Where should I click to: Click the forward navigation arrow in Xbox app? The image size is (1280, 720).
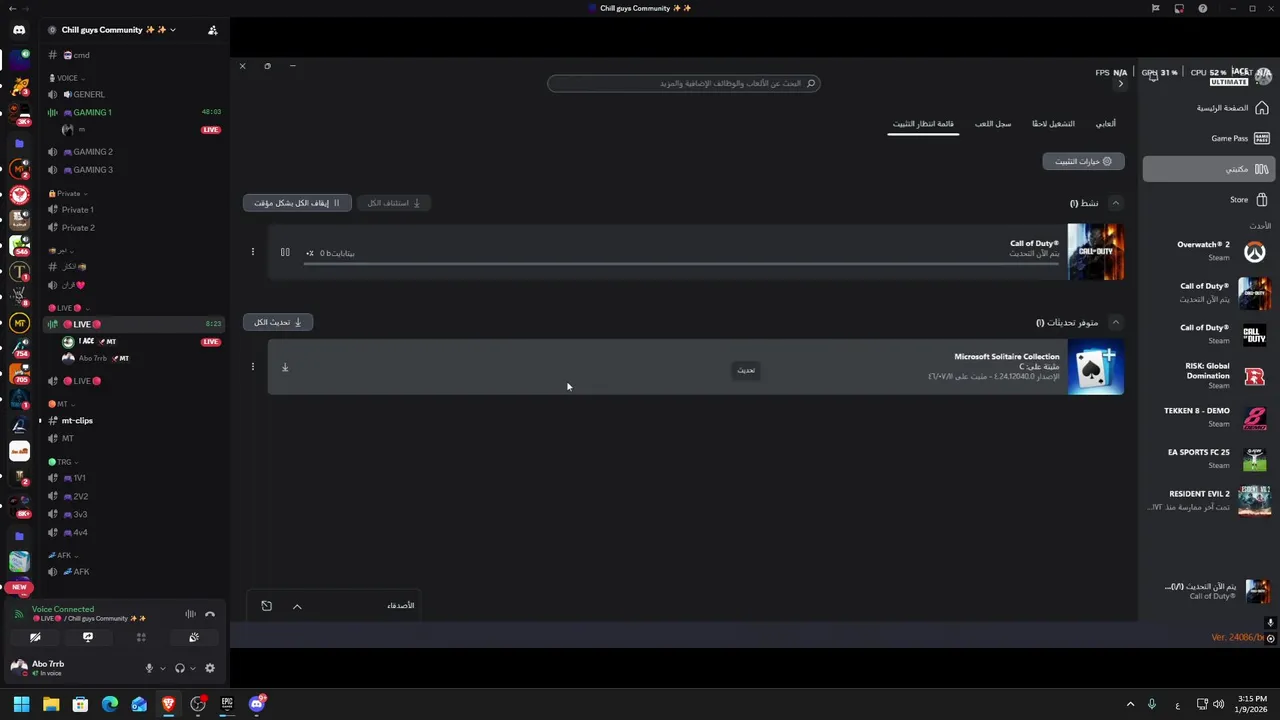click(1120, 84)
